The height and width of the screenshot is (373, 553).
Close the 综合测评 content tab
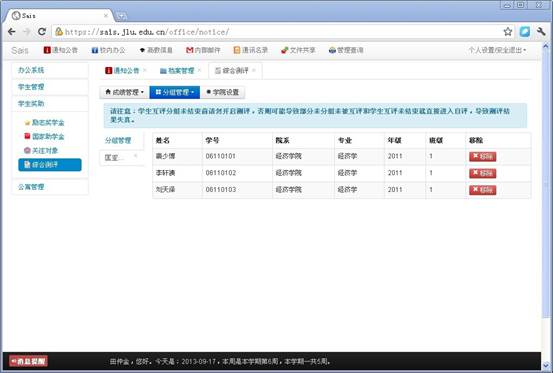click(x=254, y=70)
